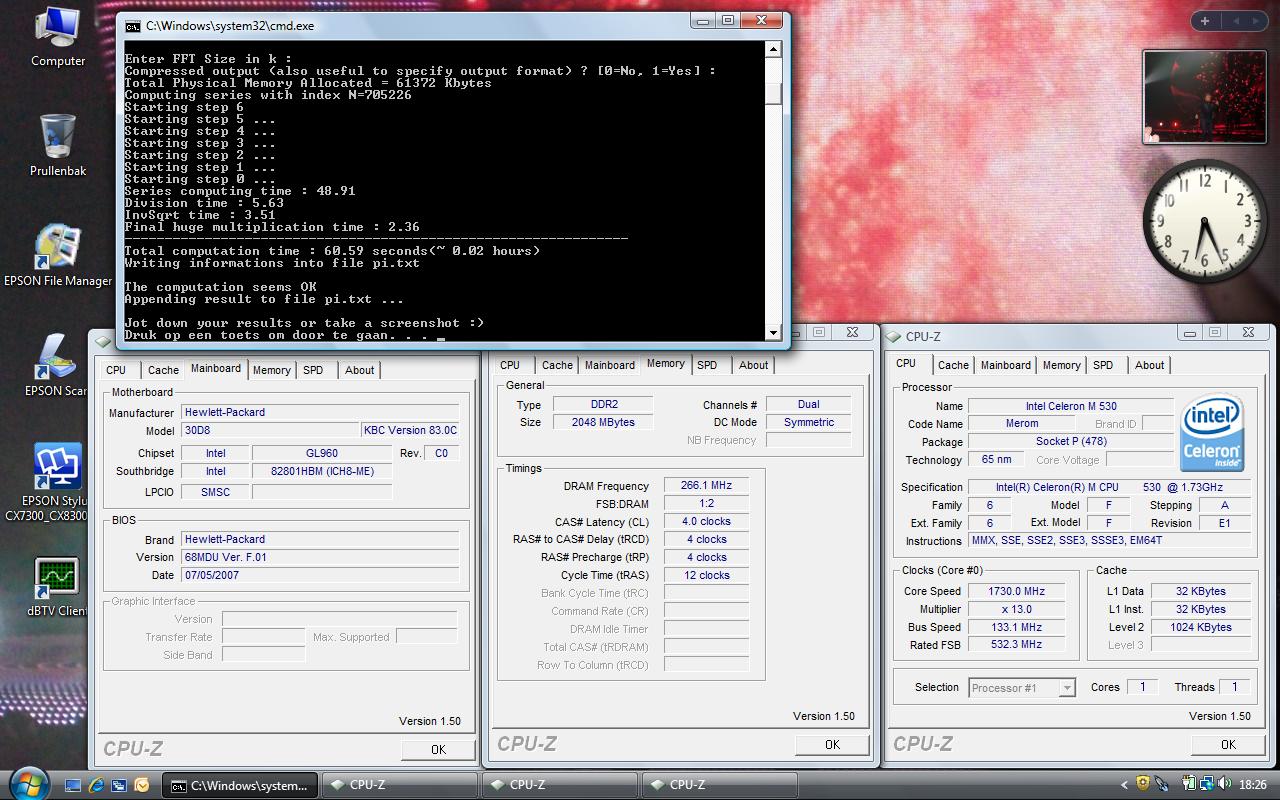Open the Selection Processor #1 dropdown
1280x800 pixels.
click(1022, 688)
